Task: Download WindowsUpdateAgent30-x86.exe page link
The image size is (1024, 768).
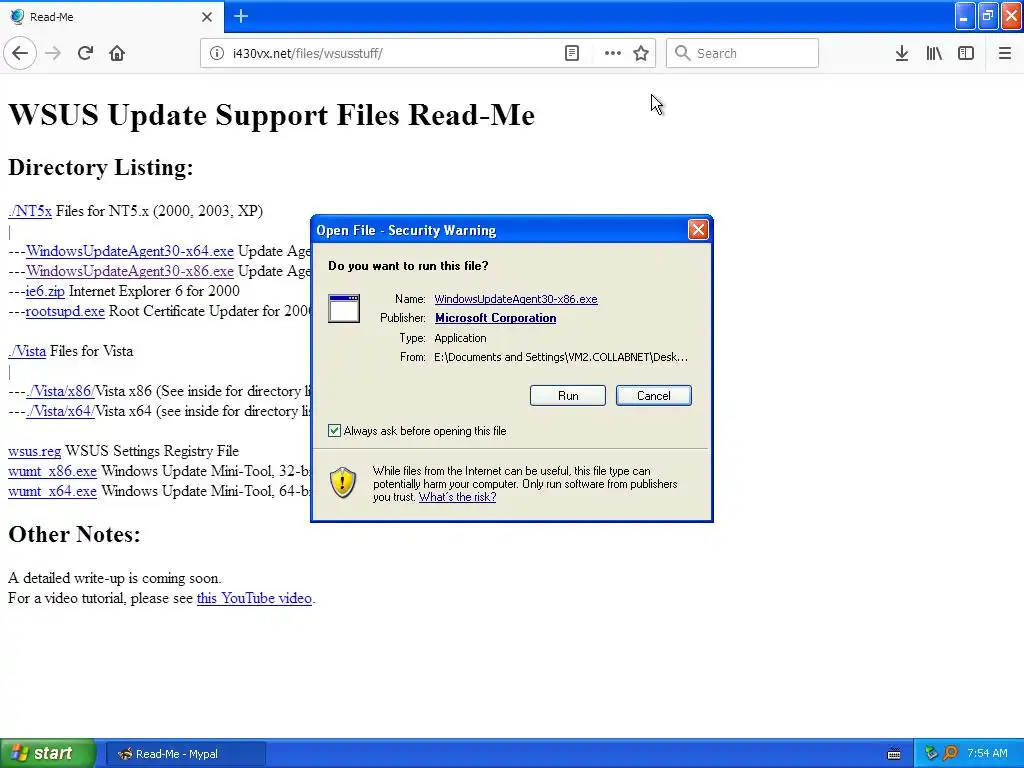Action: click(130, 271)
